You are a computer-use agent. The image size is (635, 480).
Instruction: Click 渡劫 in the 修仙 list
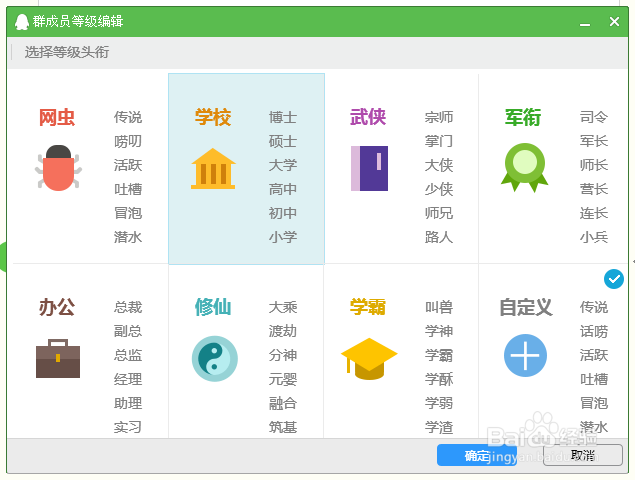283,331
